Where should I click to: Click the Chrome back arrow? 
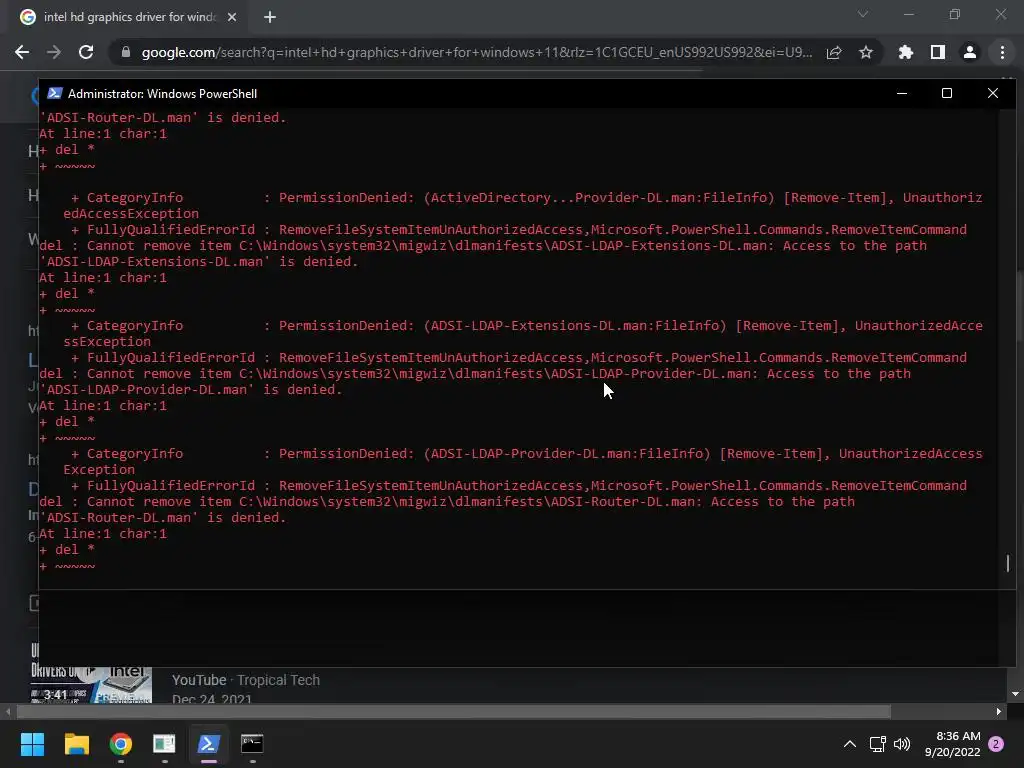click(x=22, y=52)
